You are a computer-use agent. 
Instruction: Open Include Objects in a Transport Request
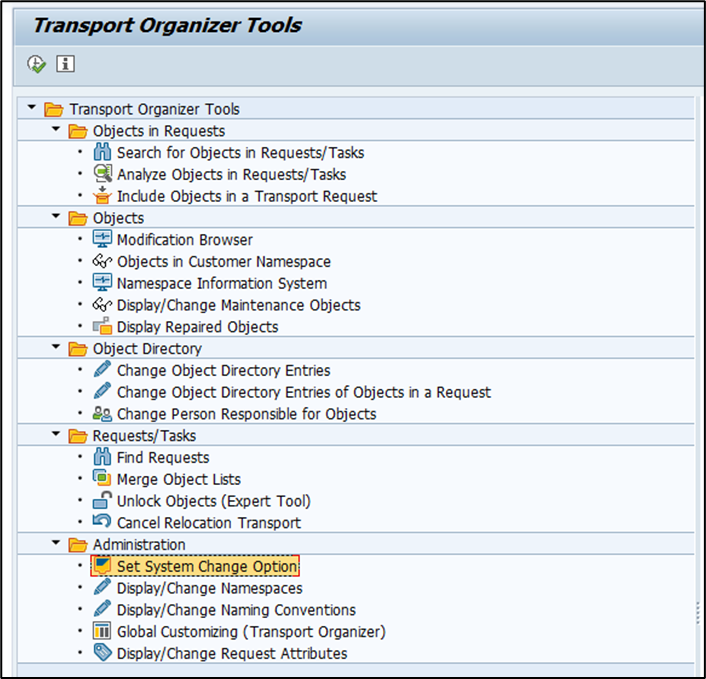click(x=247, y=197)
